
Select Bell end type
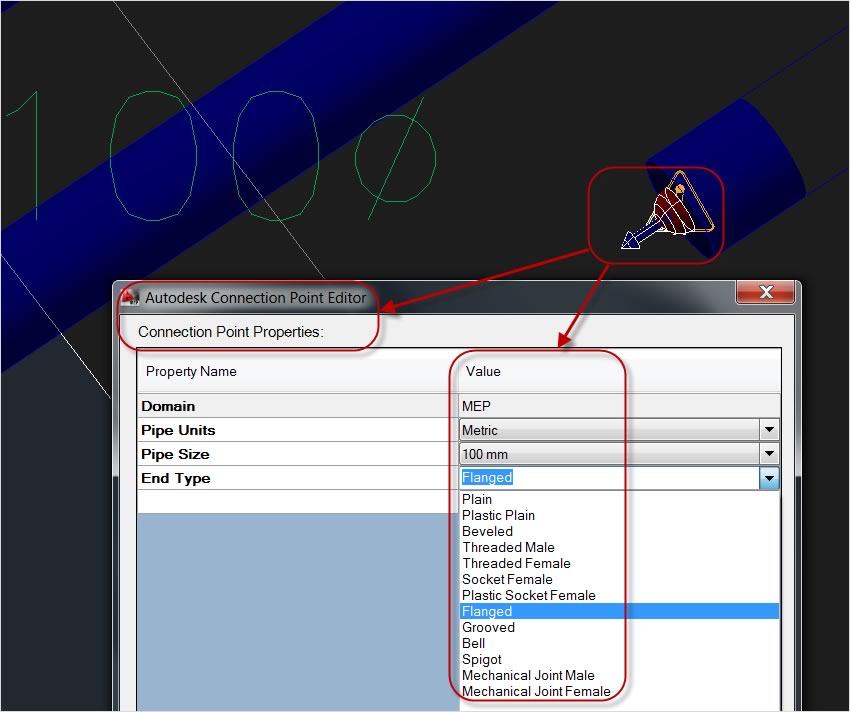474,643
